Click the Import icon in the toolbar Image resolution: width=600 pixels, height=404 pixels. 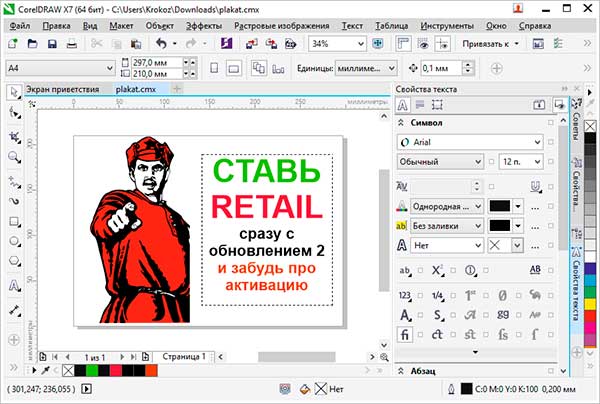coord(251,44)
